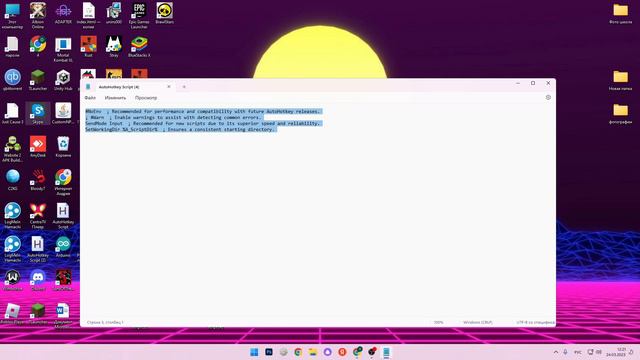This screenshot has height=360, width=640.
Task: Open the Файл menu in Notepad
Action: point(90,98)
